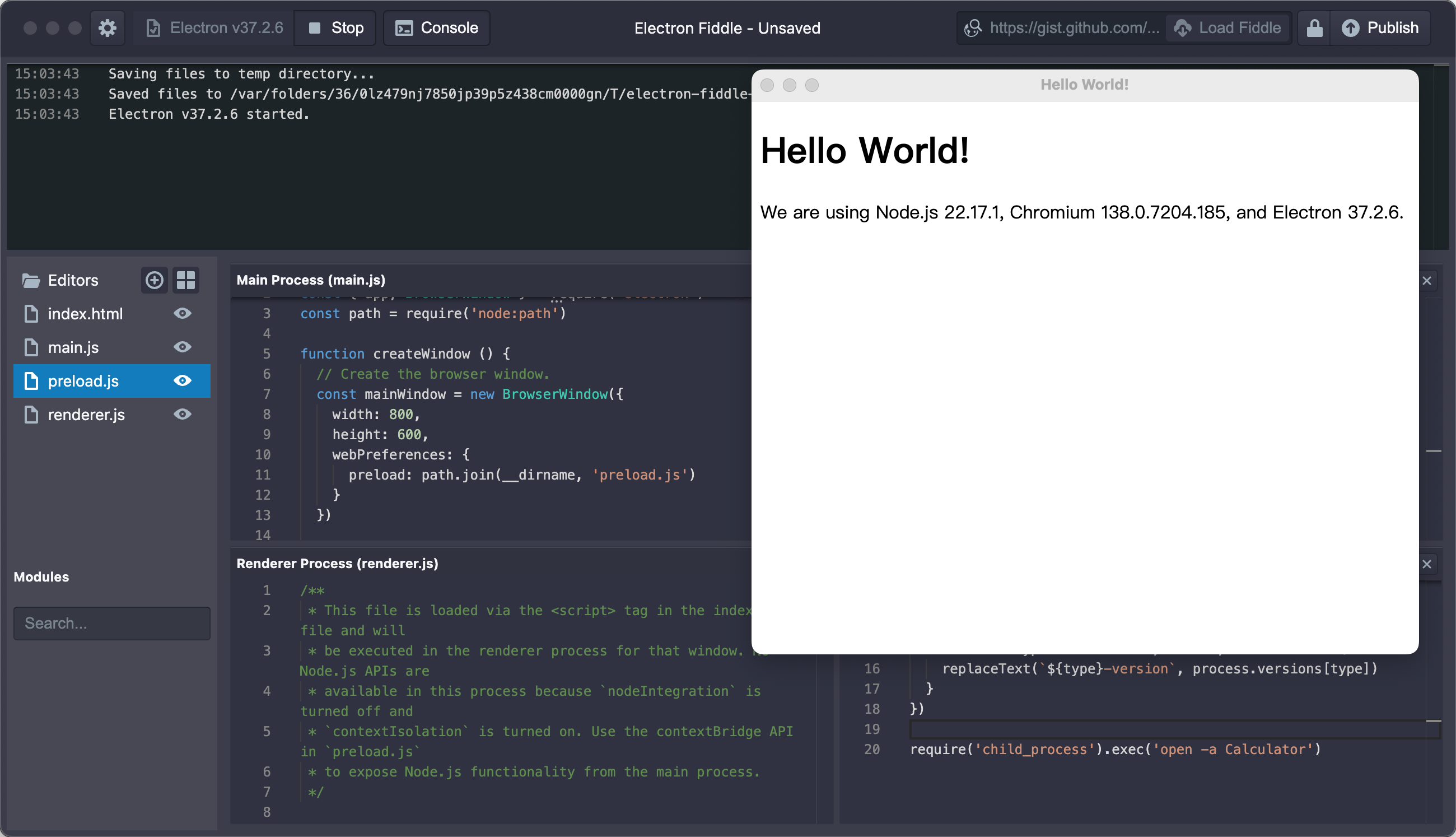Click line 11 preload path.join code
This screenshot has height=837, width=1456.
[522, 475]
